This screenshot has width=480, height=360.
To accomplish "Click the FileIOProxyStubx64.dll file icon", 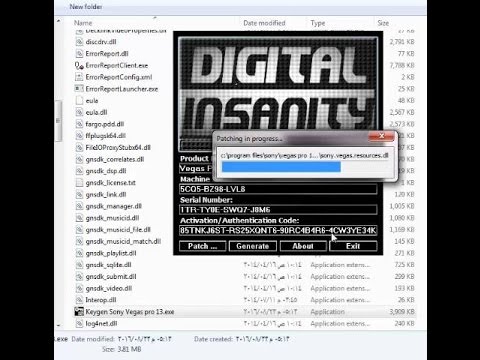I will 79,147.
